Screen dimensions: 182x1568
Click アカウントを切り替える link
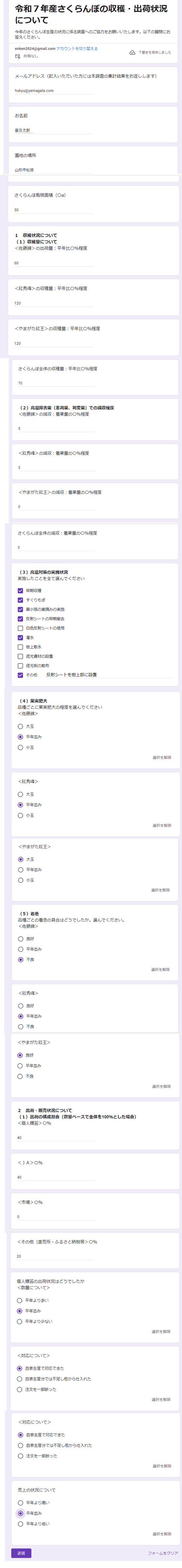(x=76, y=49)
